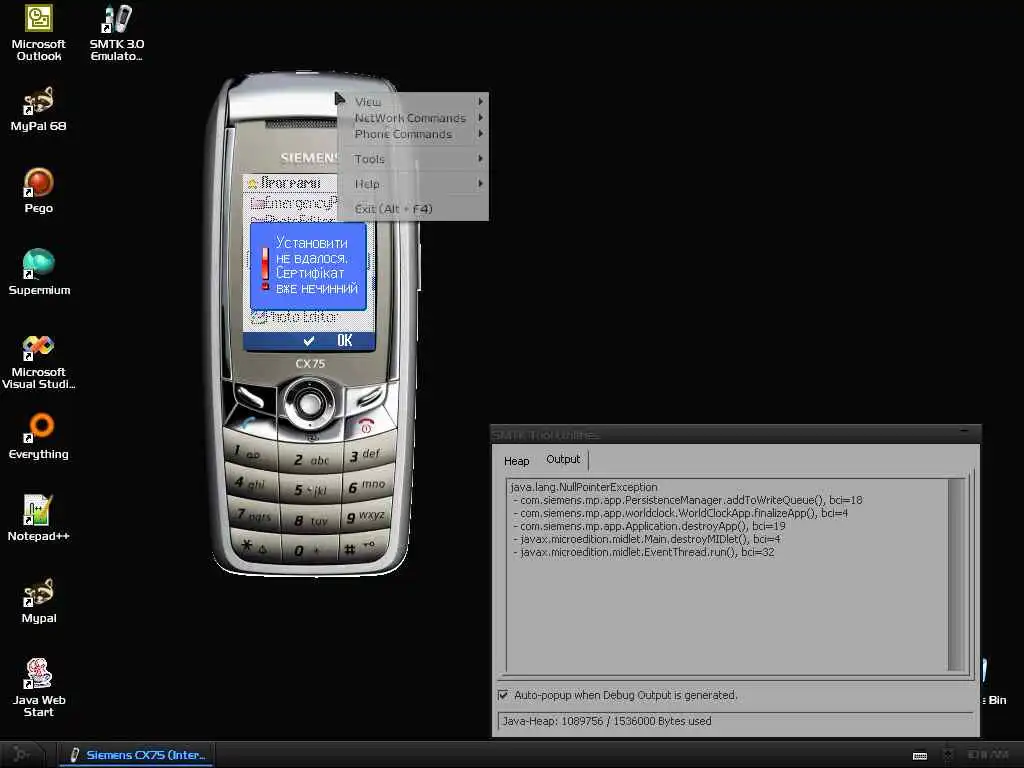1024x768 pixels.
Task: Expand the Network Commands arrow
Action: 480,118
